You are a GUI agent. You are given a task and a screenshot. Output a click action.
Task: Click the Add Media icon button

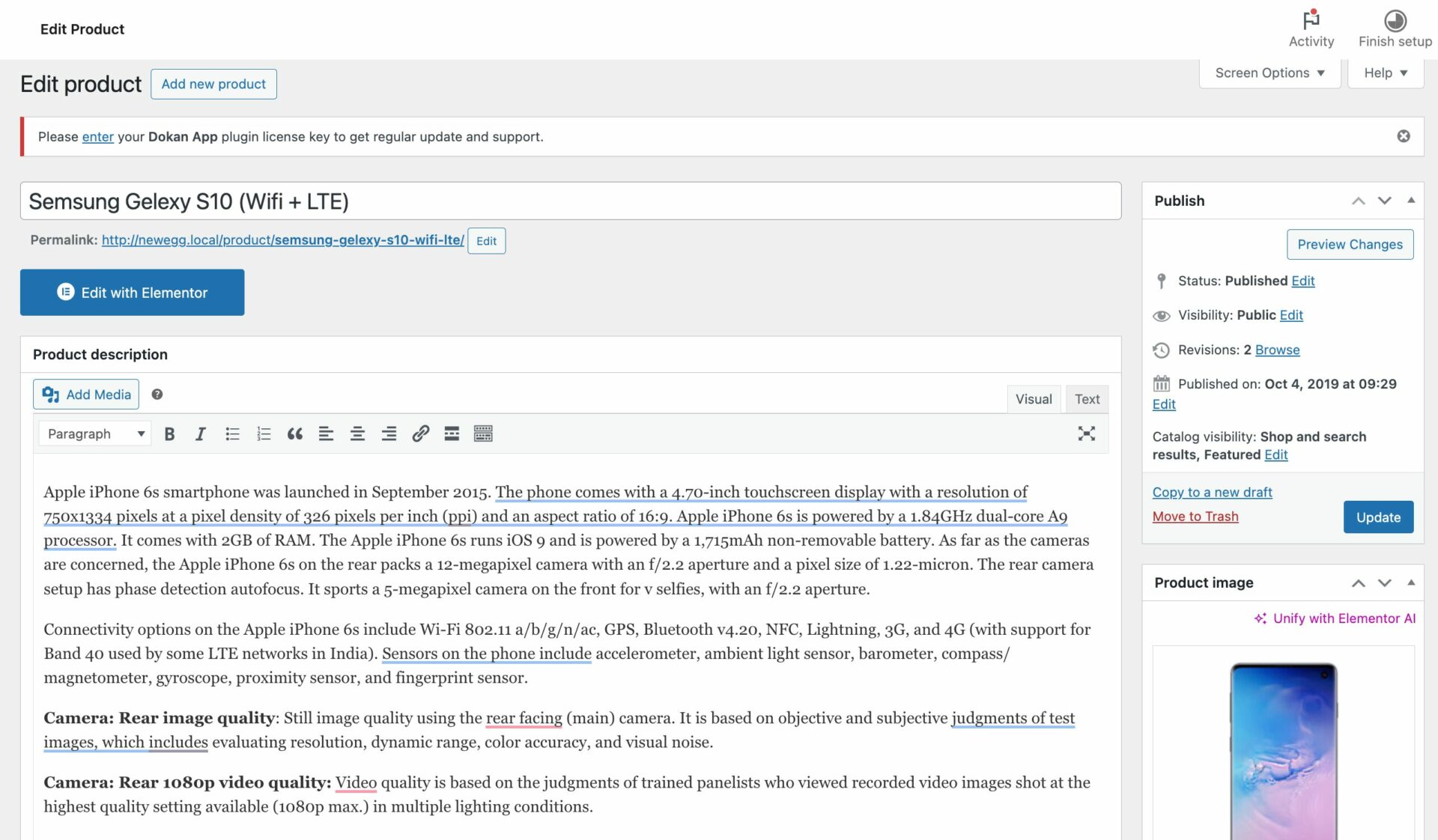point(50,394)
